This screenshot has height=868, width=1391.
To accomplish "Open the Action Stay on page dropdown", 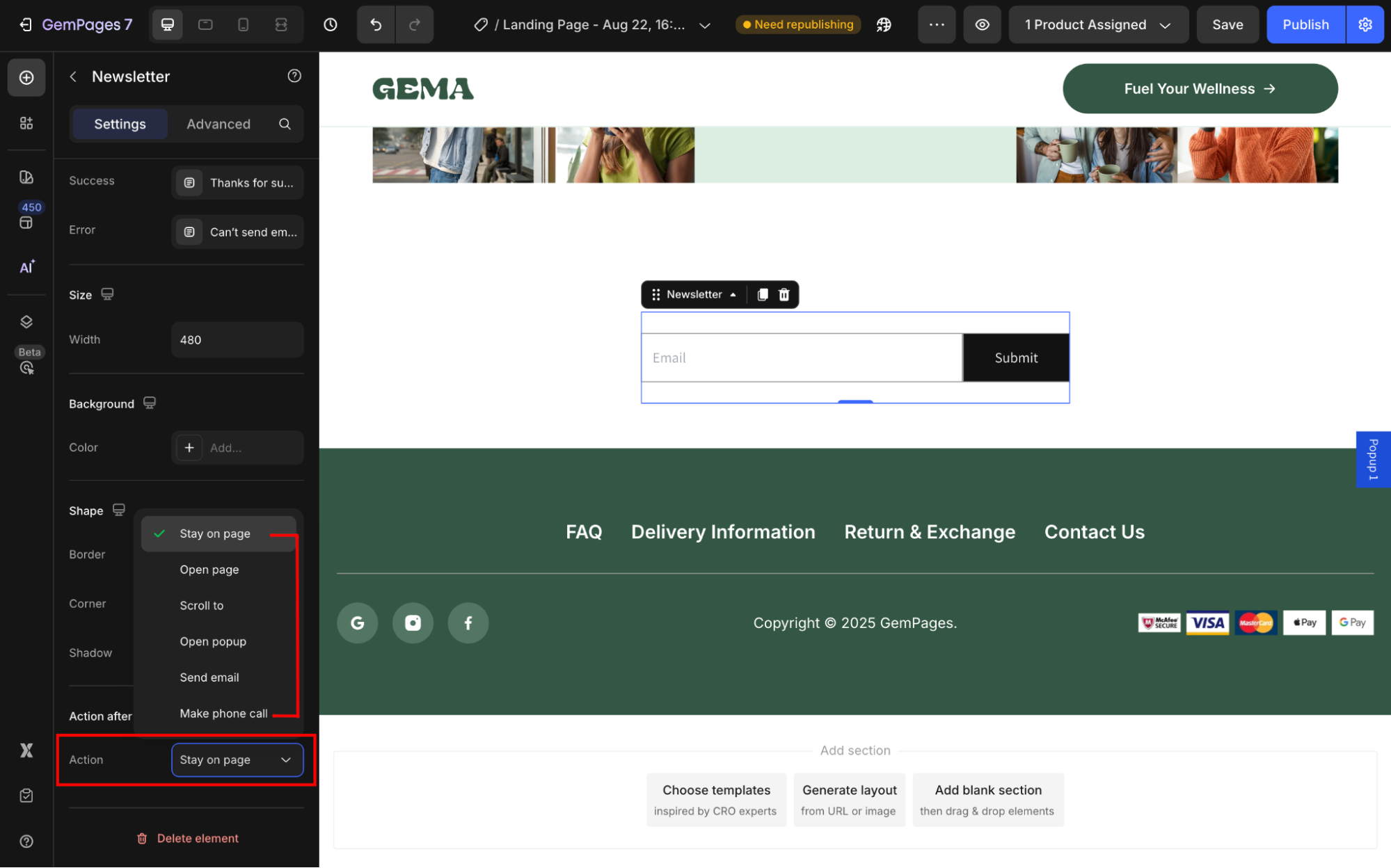I will [237, 759].
